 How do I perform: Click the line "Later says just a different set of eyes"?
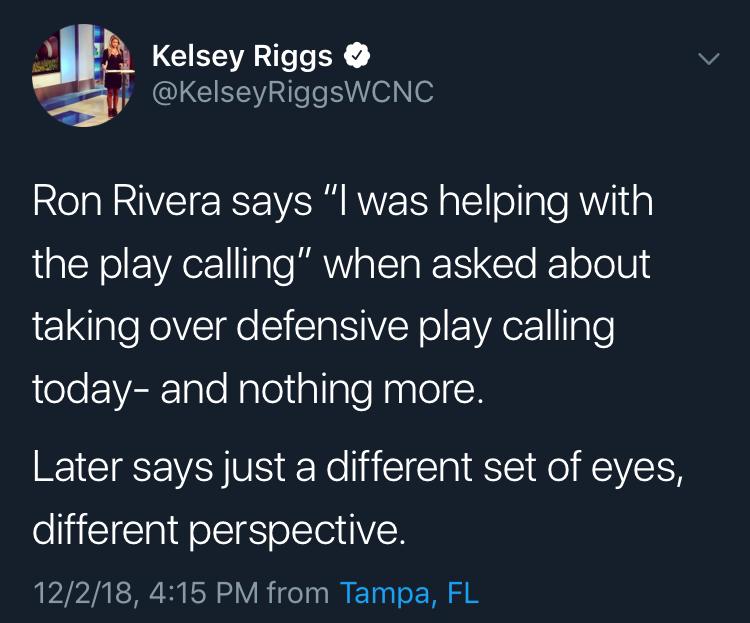(357, 467)
